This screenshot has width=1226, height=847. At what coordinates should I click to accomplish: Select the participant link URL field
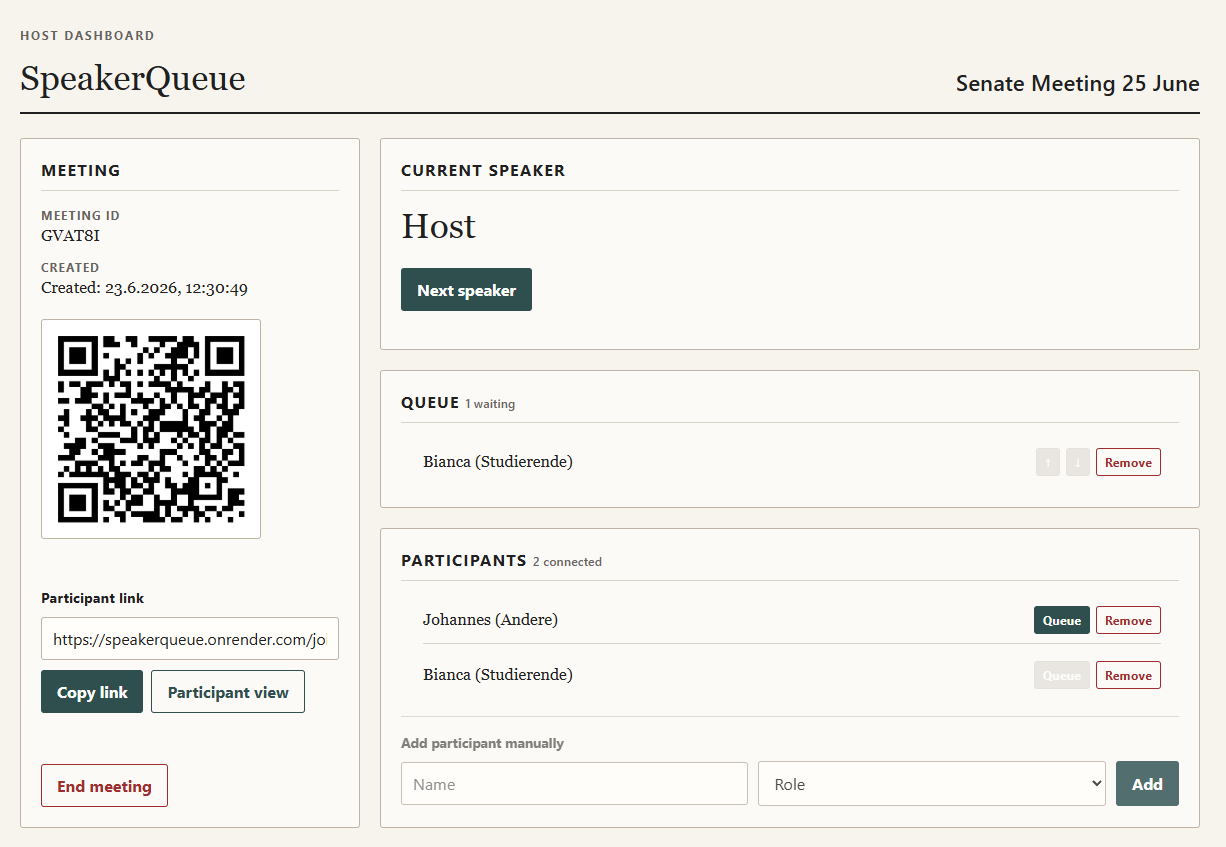(x=190, y=639)
